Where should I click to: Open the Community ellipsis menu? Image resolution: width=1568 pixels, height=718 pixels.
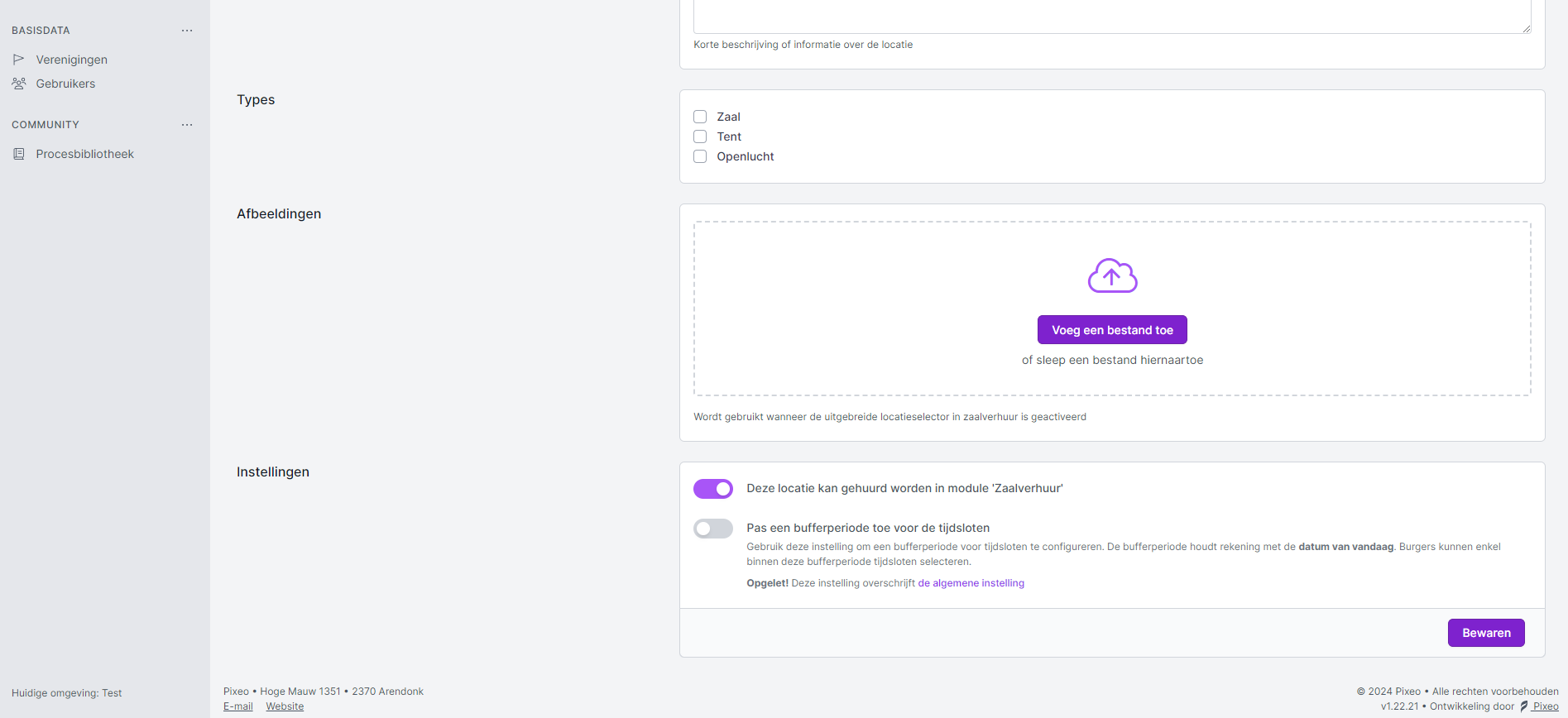(x=187, y=125)
